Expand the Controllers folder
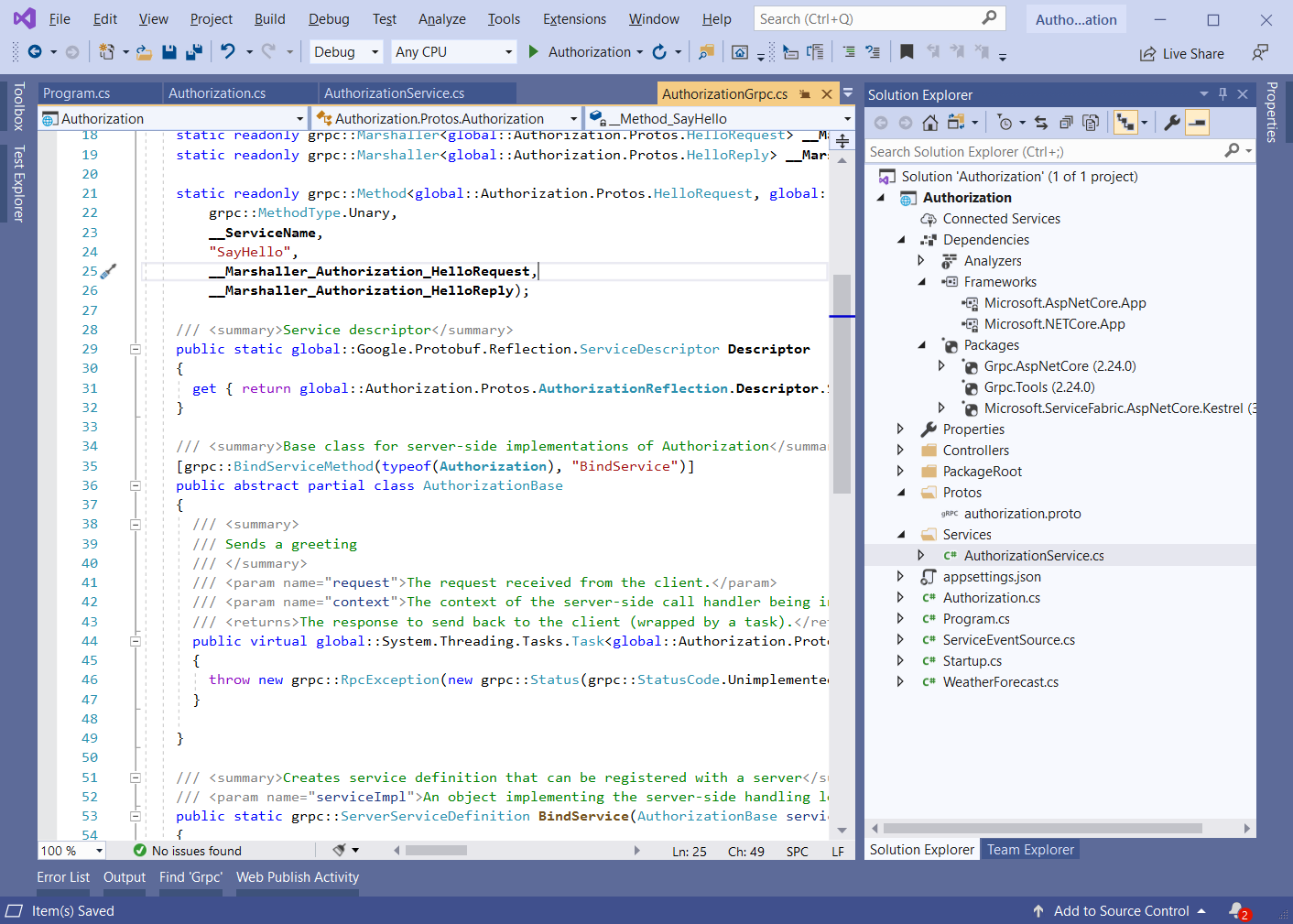This screenshot has width=1293, height=924. (x=900, y=450)
